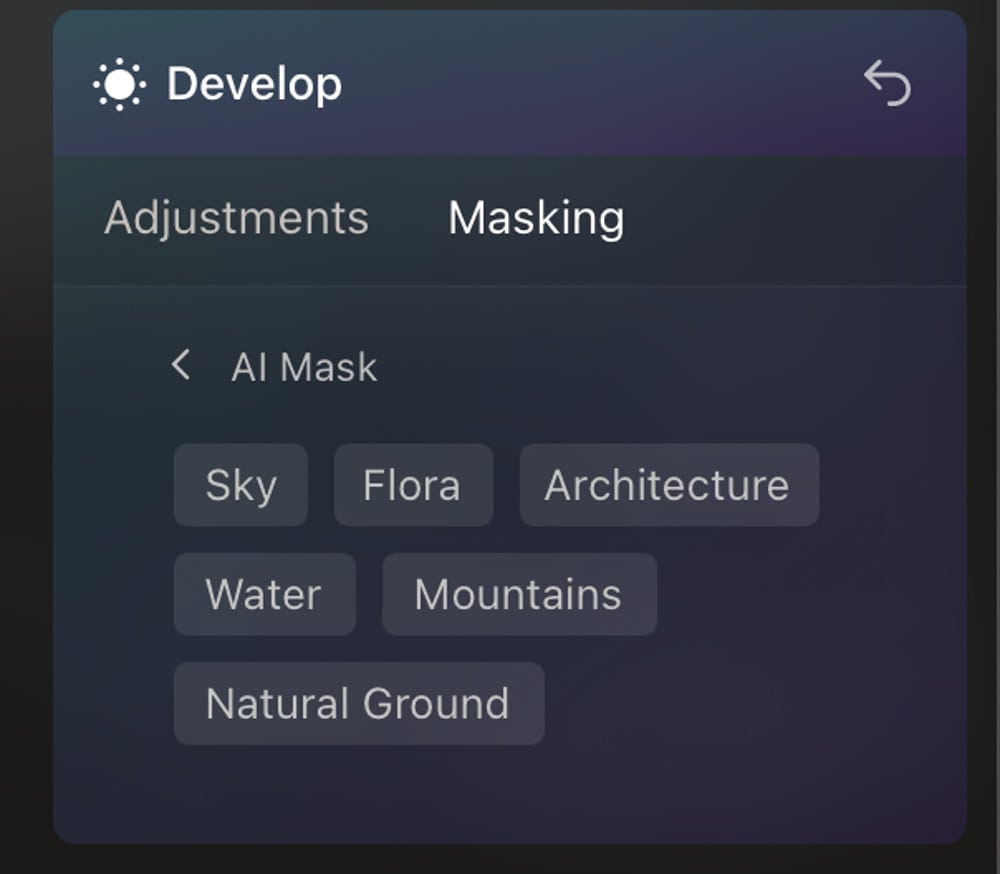The image size is (1000, 874).
Task: Switch to the Adjustments tab
Action: tap(237, 218)
